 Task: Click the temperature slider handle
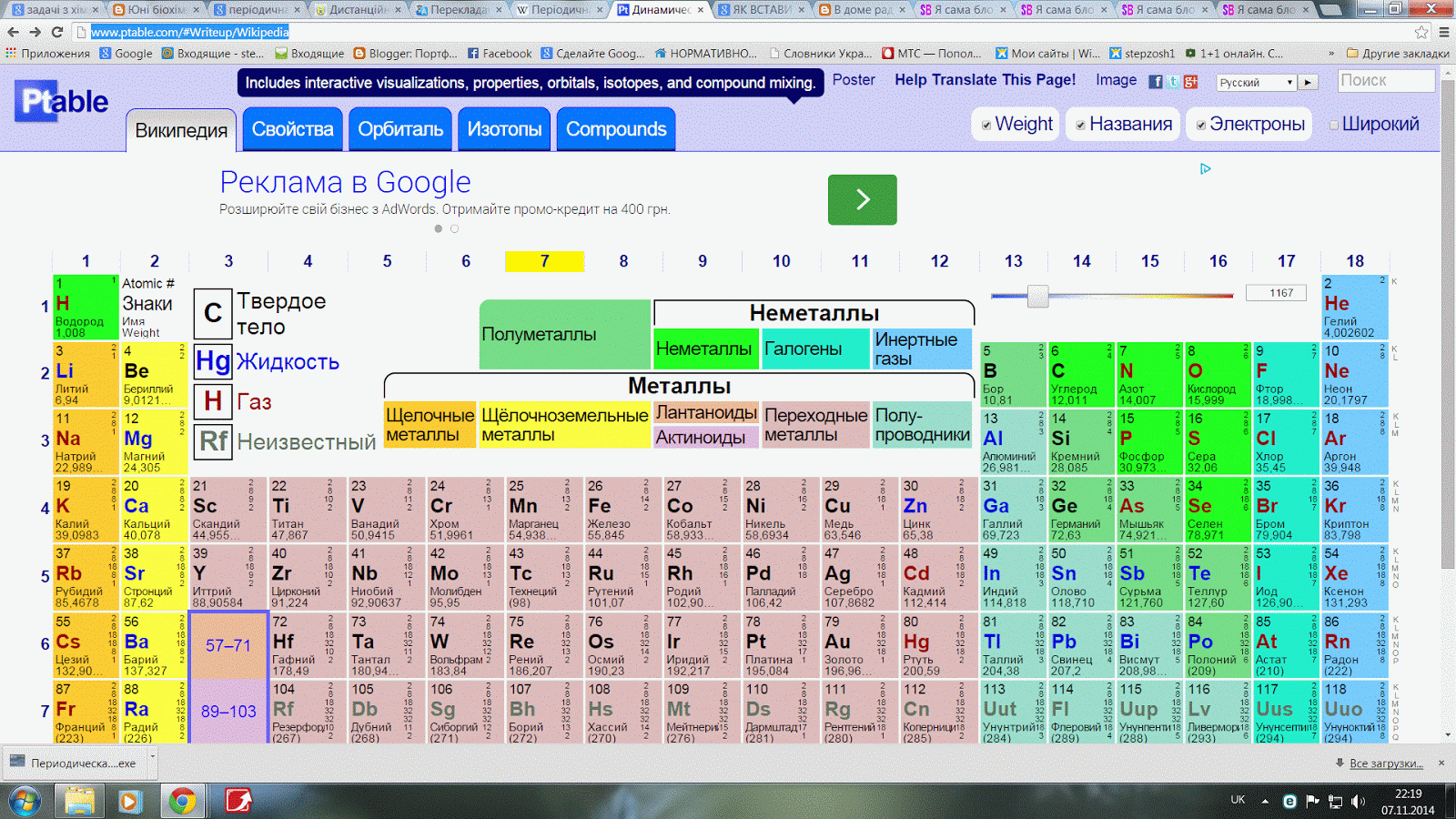[x=1037, y=296]
